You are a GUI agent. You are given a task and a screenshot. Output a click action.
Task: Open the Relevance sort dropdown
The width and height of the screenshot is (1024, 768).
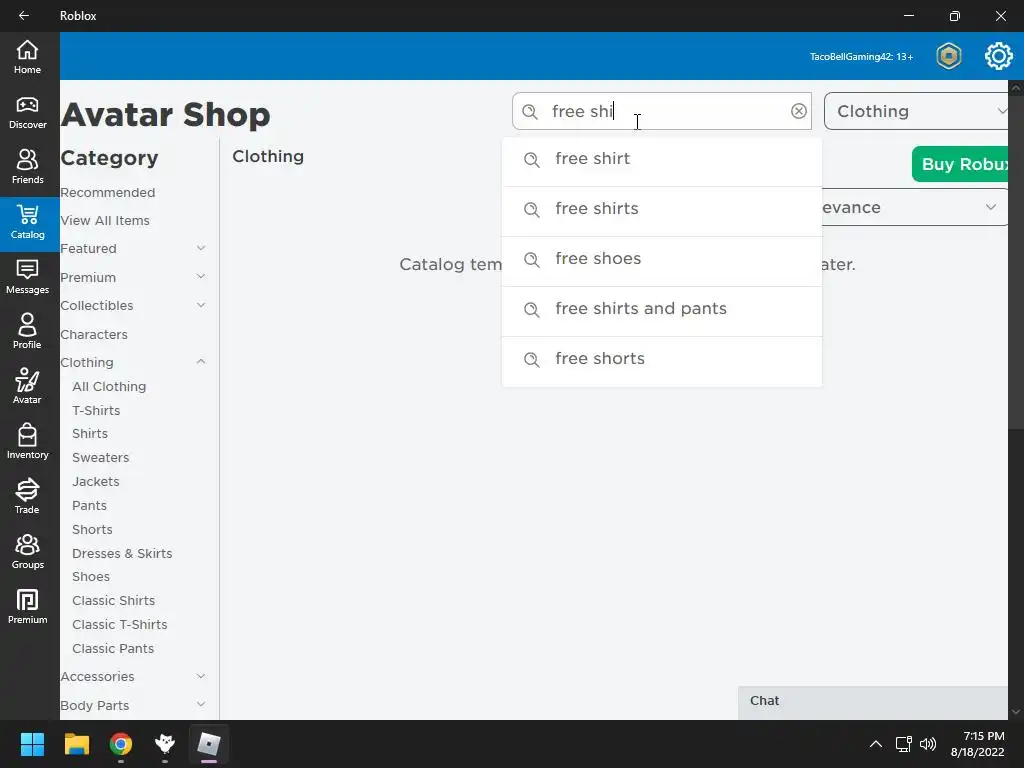pos(915,207)
